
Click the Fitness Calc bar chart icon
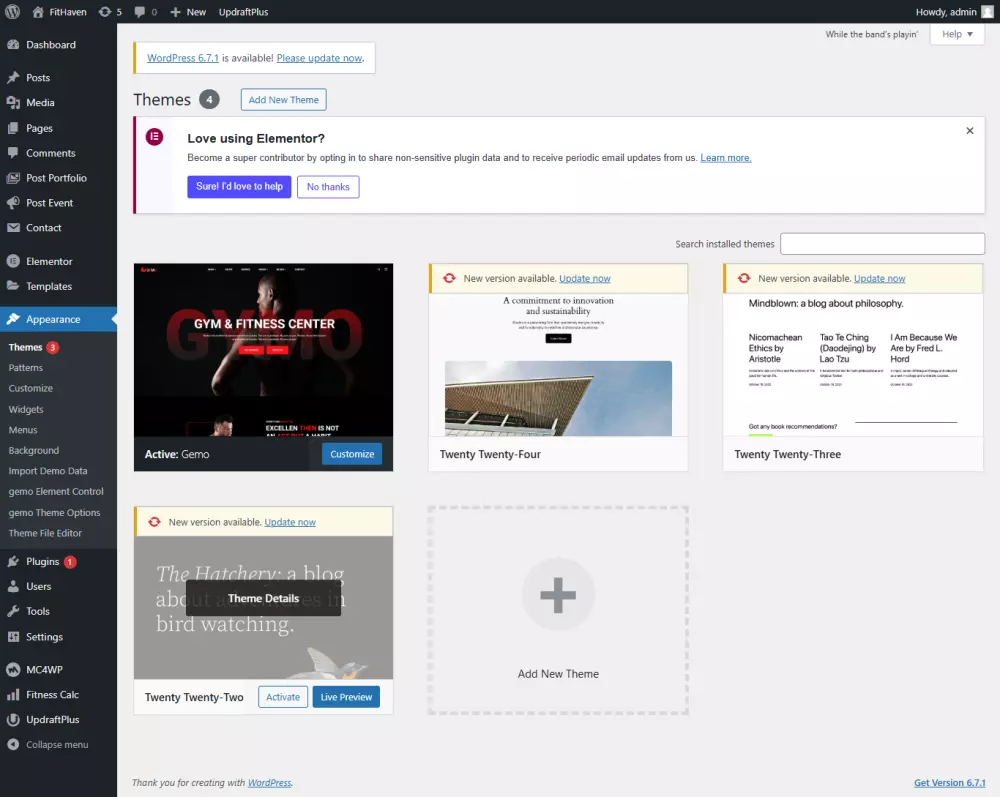pos(13,694)
